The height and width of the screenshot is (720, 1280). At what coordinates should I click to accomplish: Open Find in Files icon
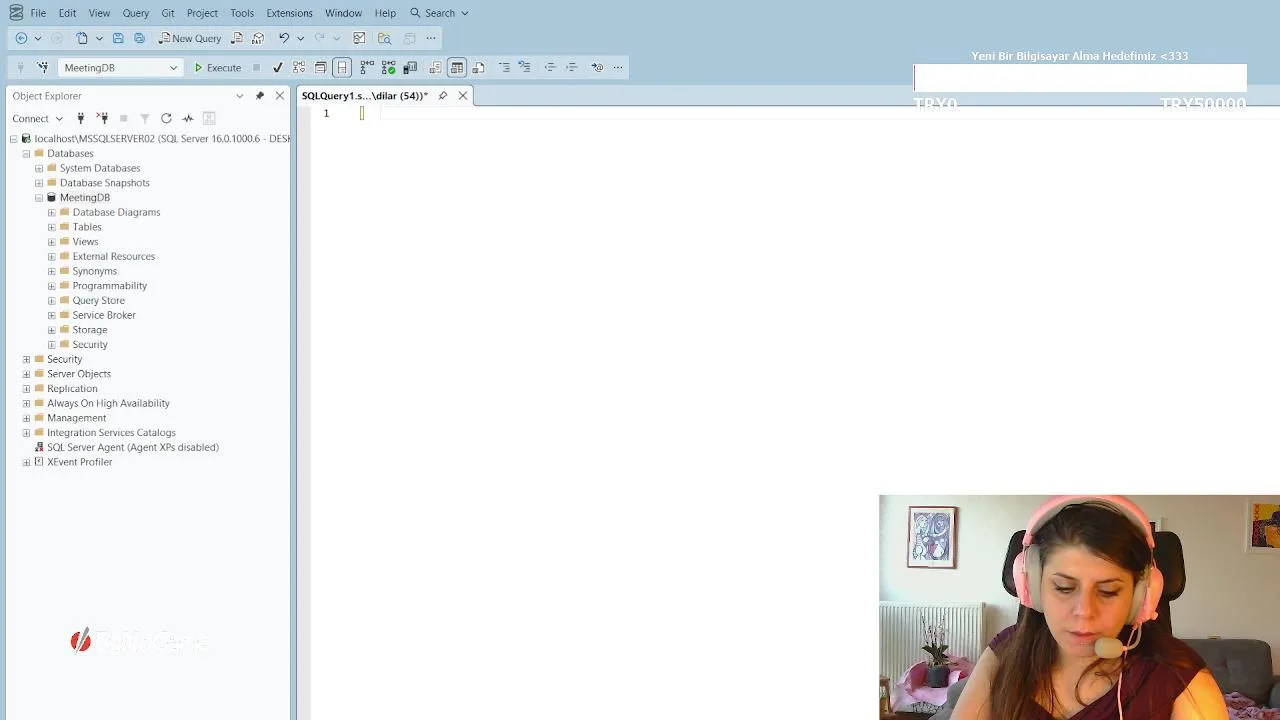click(x=384, y=38)
